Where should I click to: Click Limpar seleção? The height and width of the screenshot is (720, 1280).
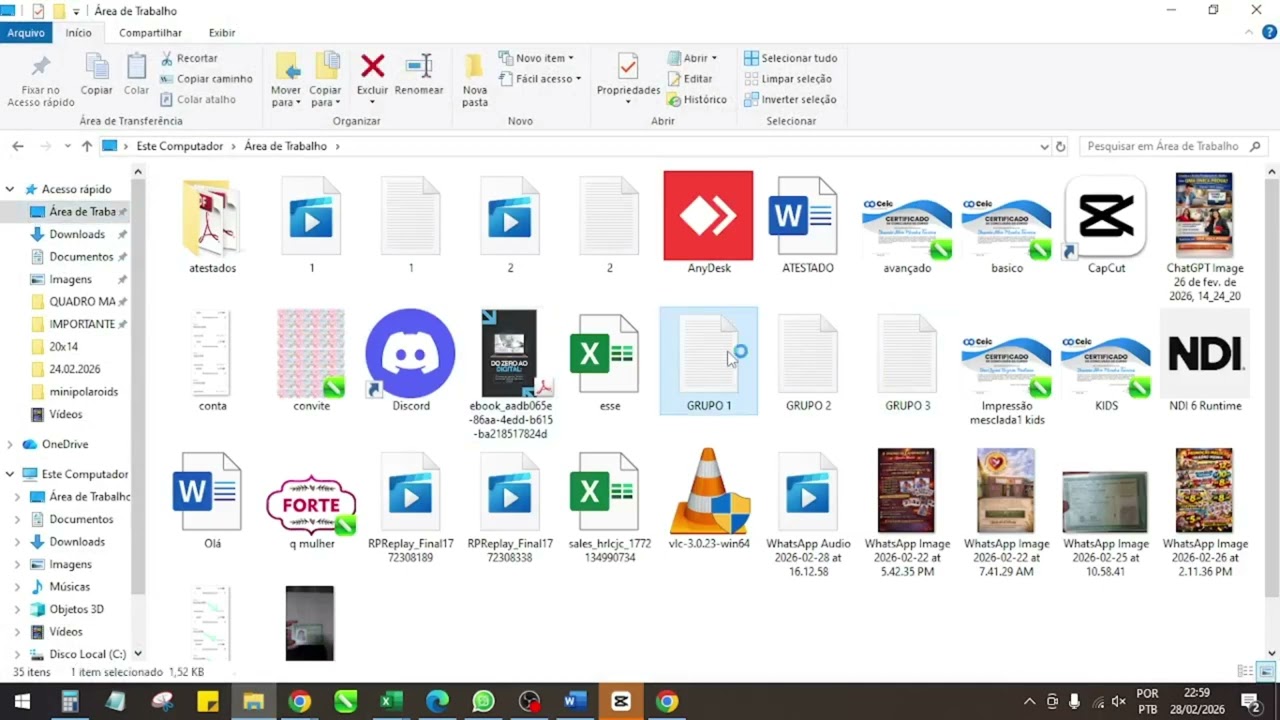[x=787, y=79]
